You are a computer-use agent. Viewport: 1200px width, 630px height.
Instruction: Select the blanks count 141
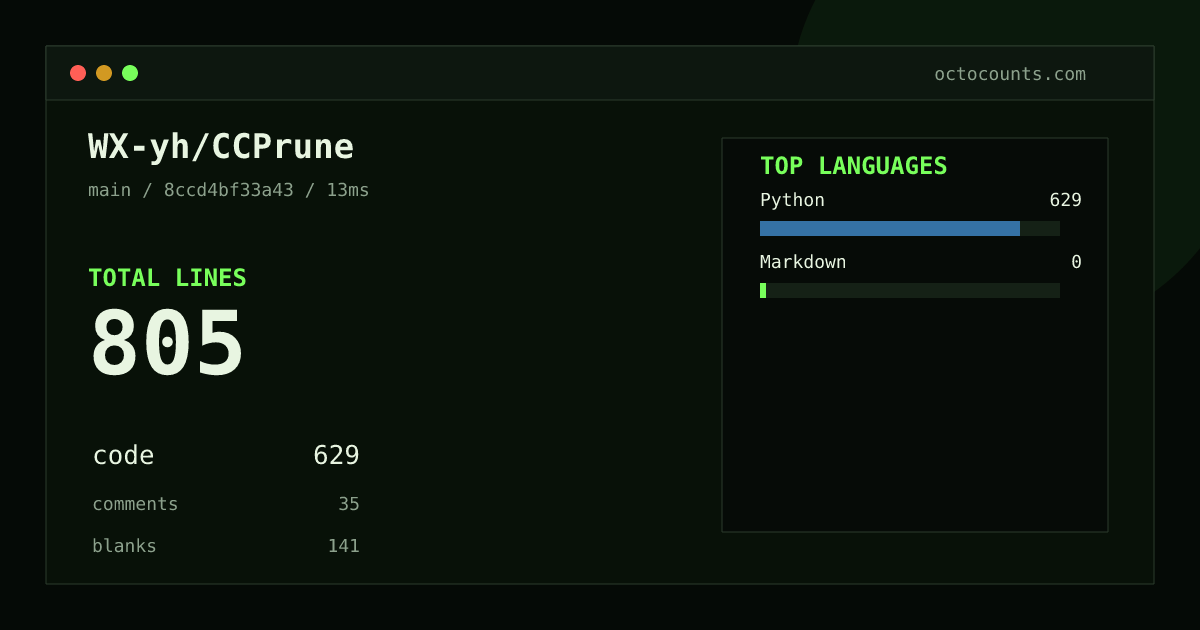click(344, 546)
